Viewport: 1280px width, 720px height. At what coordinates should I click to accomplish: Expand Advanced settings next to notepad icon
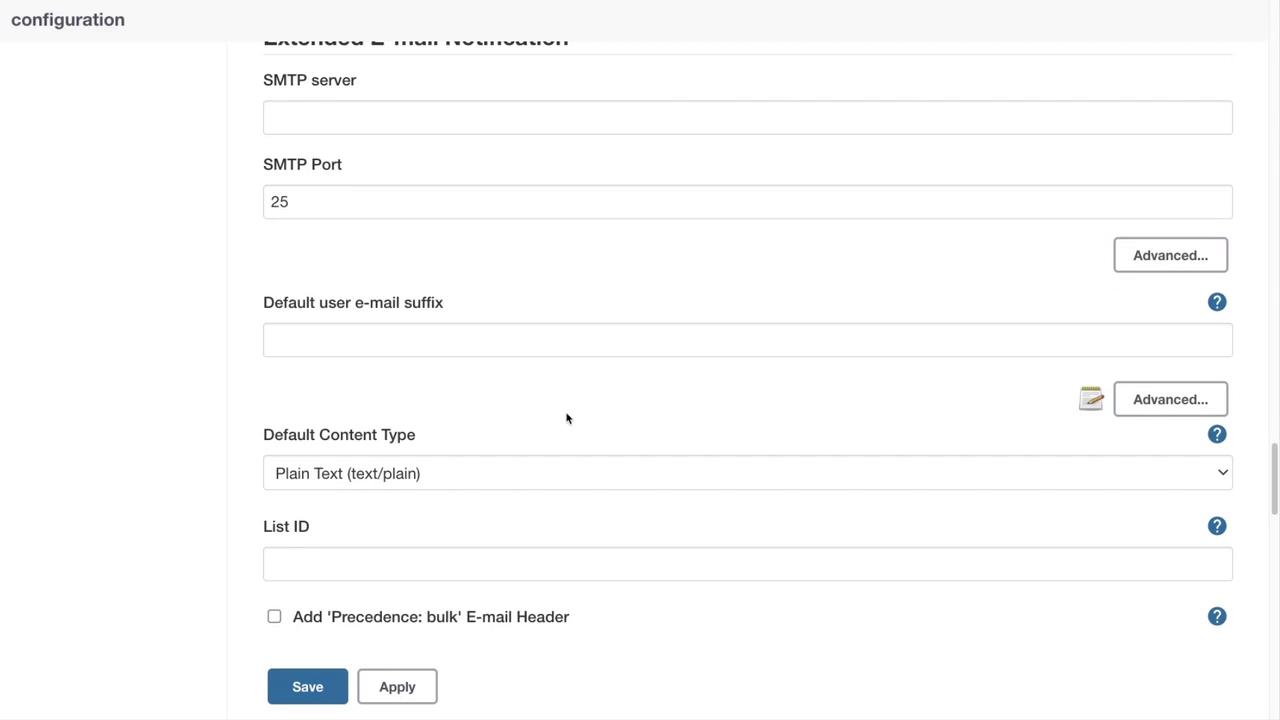tap(1170, 399)
